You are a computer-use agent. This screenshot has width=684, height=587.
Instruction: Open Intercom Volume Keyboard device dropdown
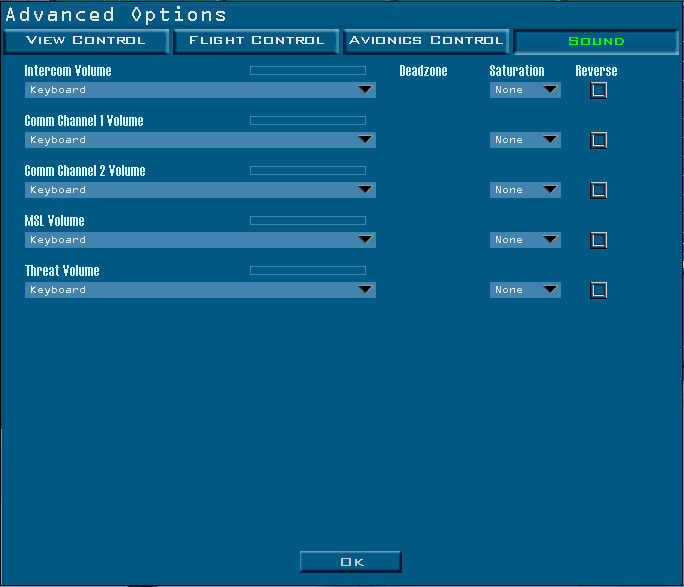[x=200, y=90]
